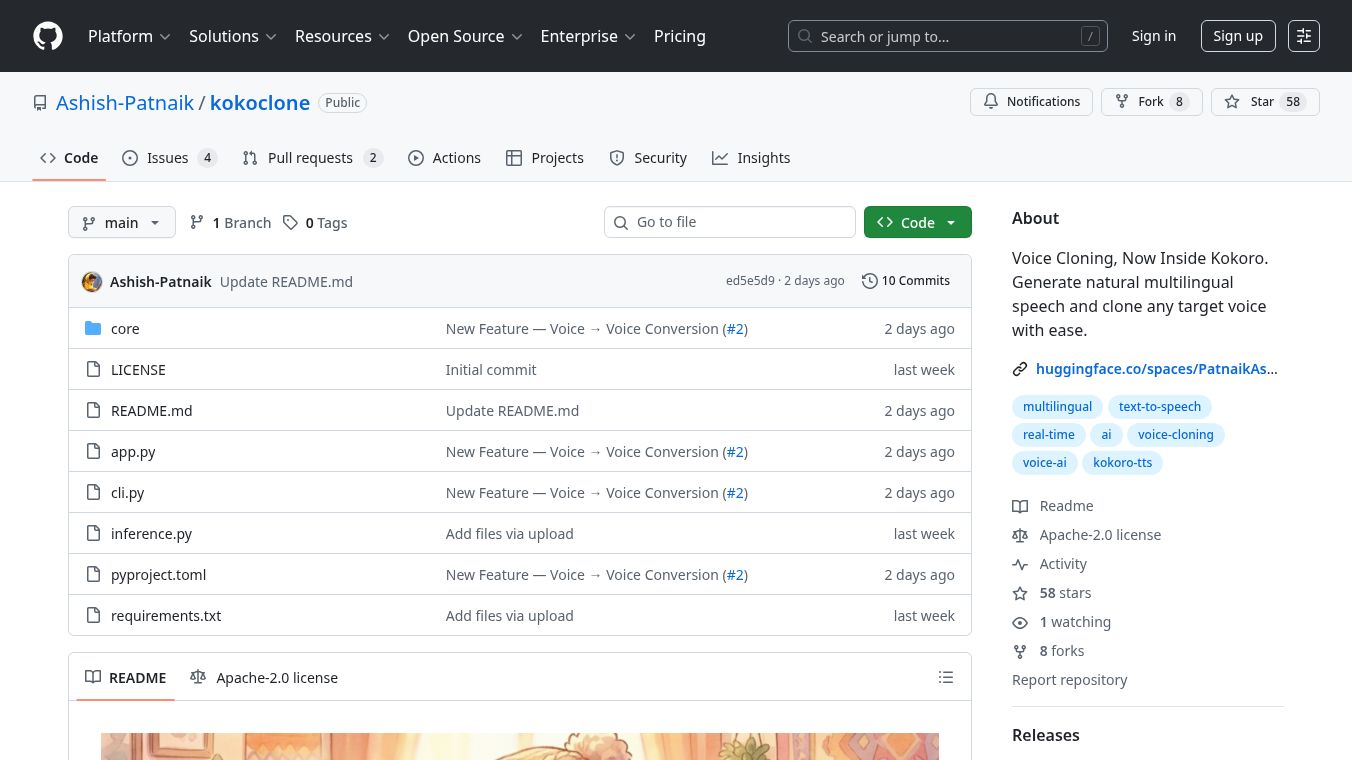Click Ashish-Patnaik's avatar image
This screenshot has width=1352, height=760.
tap(92, 282)
